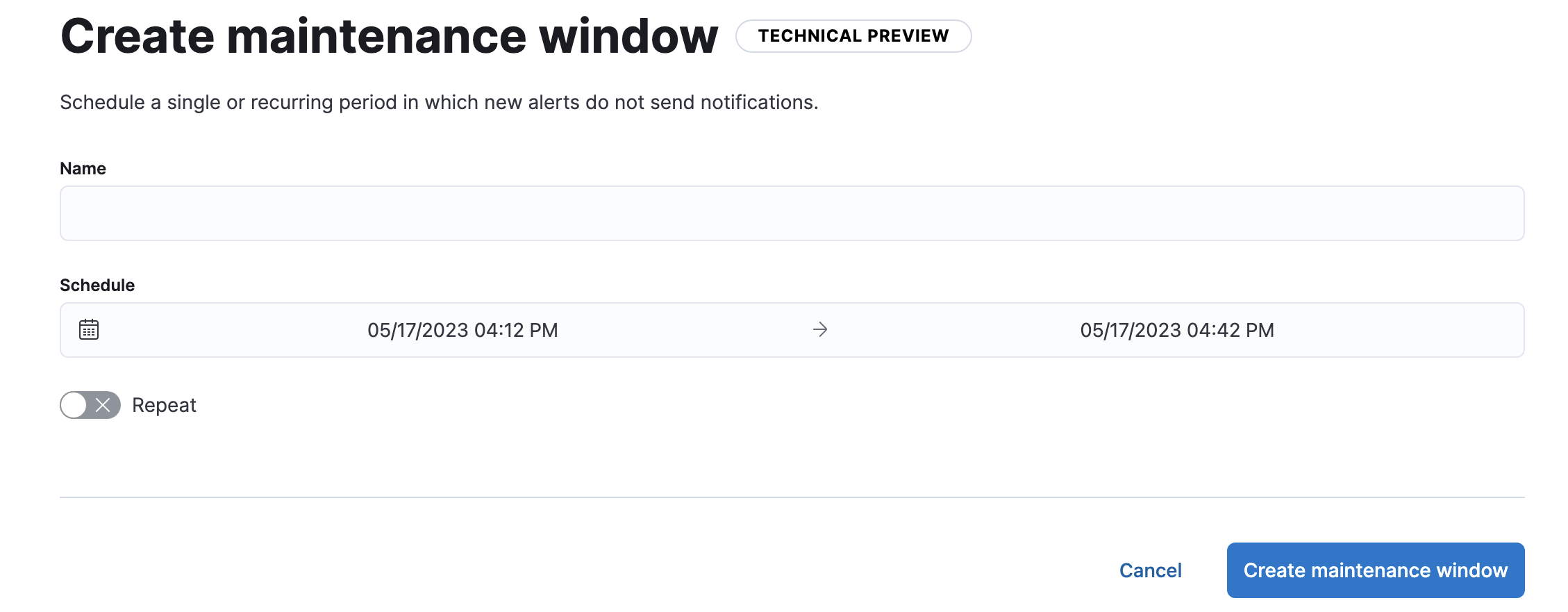The width and height of the screenshot is (1568, 612).
Task: Click the X icon inside the Repeat switch
Action: 103,406
